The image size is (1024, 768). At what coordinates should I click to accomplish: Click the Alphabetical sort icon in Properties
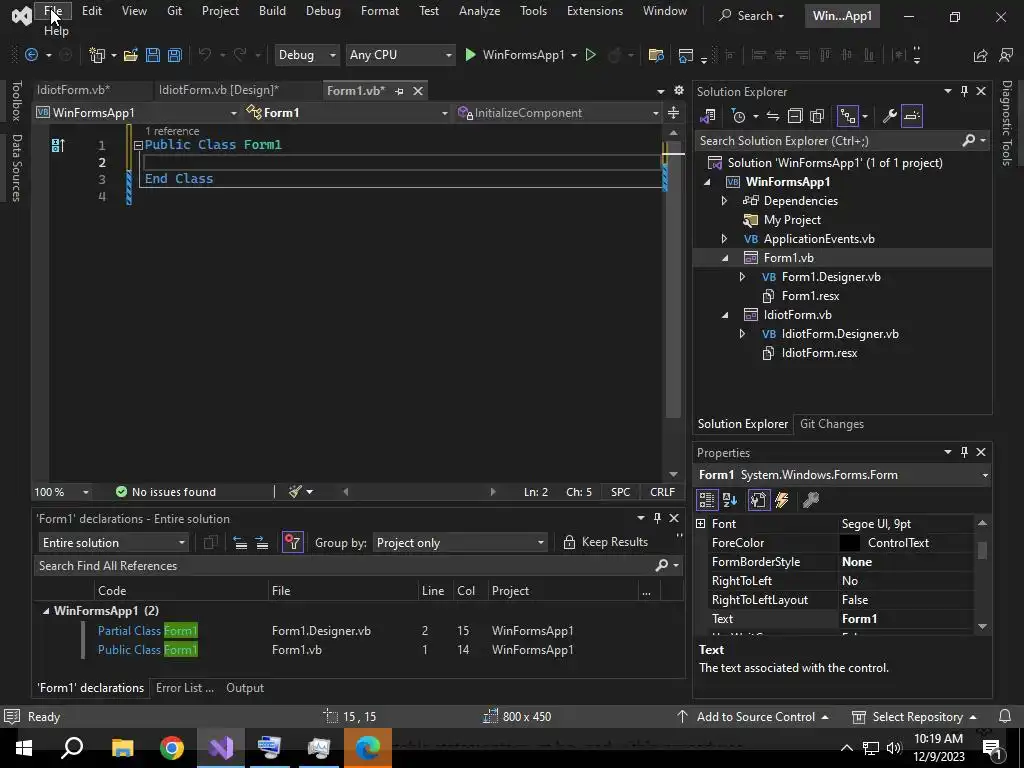[730, 500]
